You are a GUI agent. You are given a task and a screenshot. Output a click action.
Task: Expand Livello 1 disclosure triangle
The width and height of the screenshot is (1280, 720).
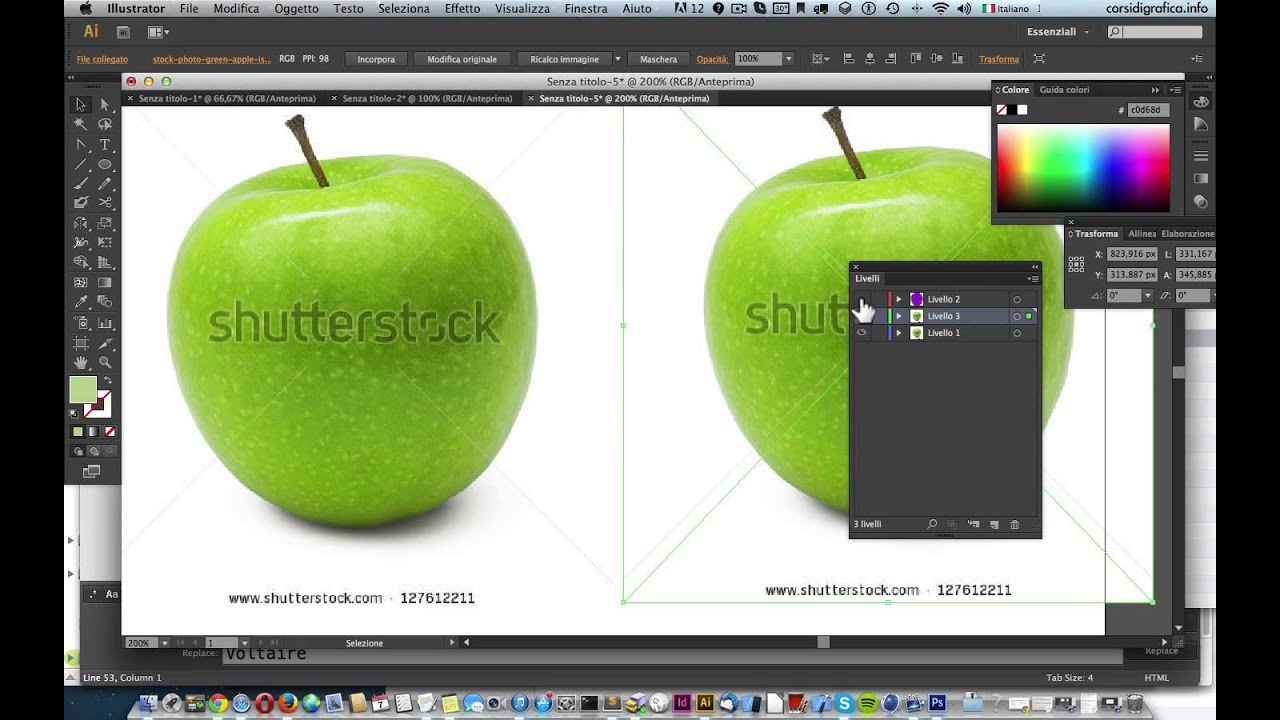coord(898,333)
